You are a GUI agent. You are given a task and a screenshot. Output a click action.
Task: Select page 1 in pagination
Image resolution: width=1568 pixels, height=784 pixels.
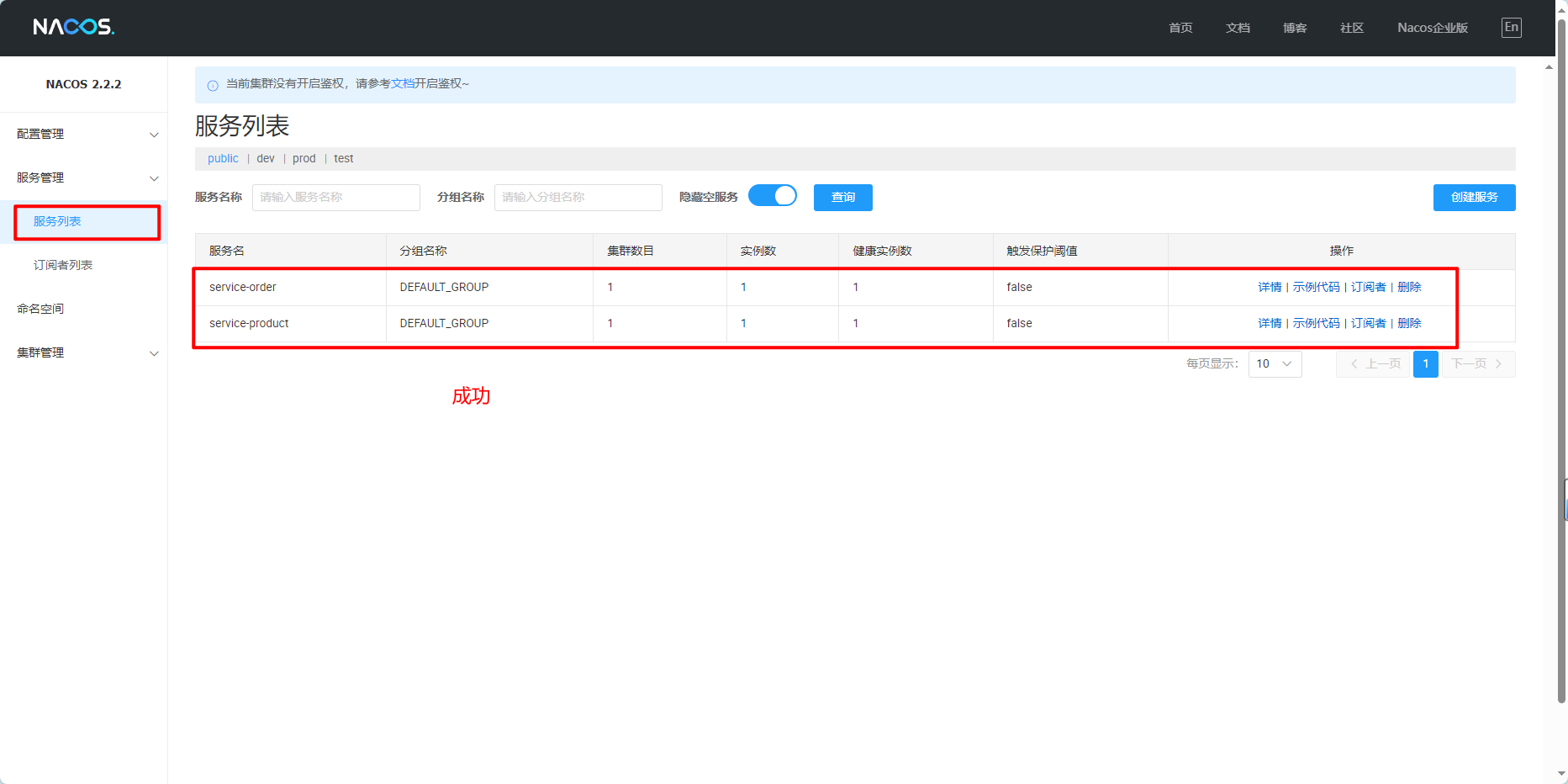tap(1426, 364)
